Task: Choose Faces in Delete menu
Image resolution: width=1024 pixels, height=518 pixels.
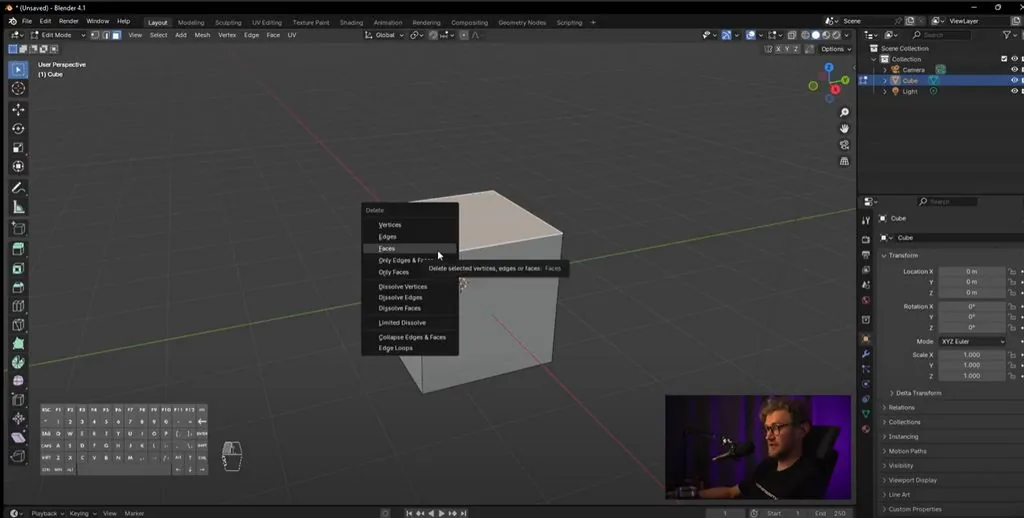Action: (410, 249)
